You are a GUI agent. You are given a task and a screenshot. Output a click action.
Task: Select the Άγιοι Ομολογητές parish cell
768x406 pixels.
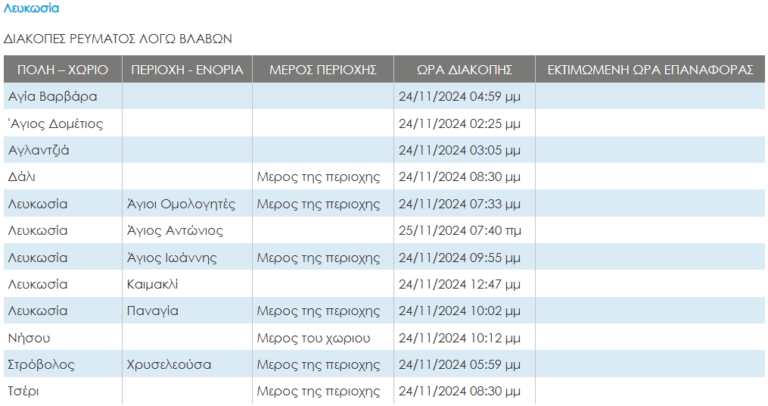pyautogui.click(x=181, y=204)
